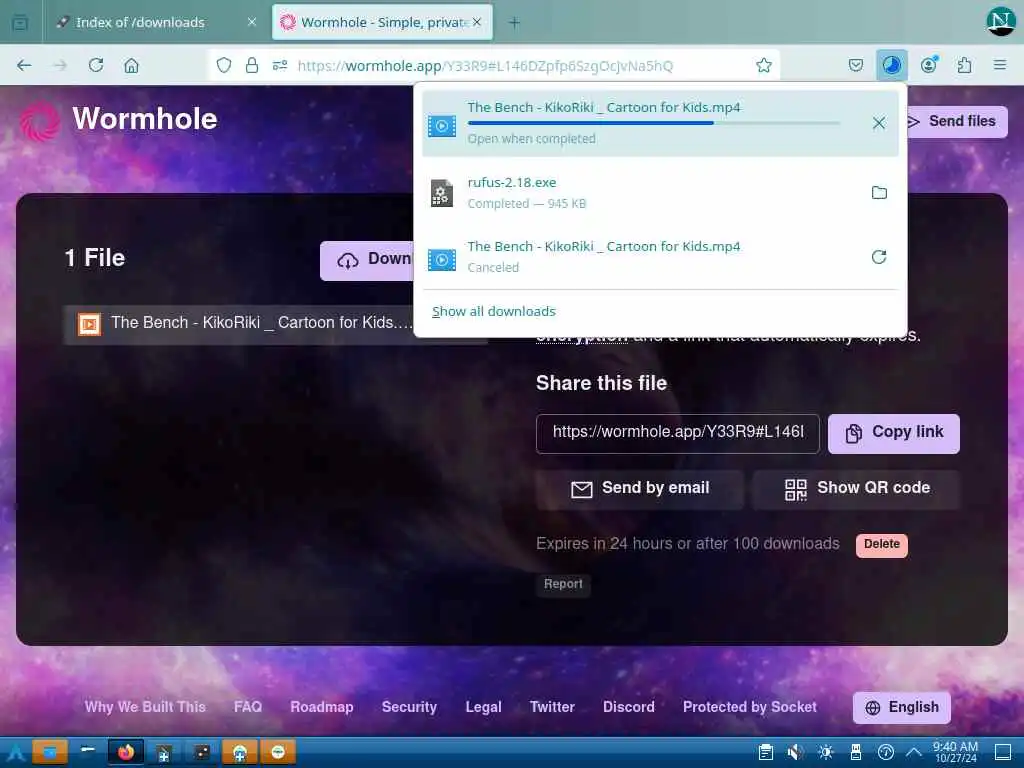This screenshot has width=1024, height=768.
Task: Click the show desktop button in taskbar
Action: click(x=1003, y=752)
